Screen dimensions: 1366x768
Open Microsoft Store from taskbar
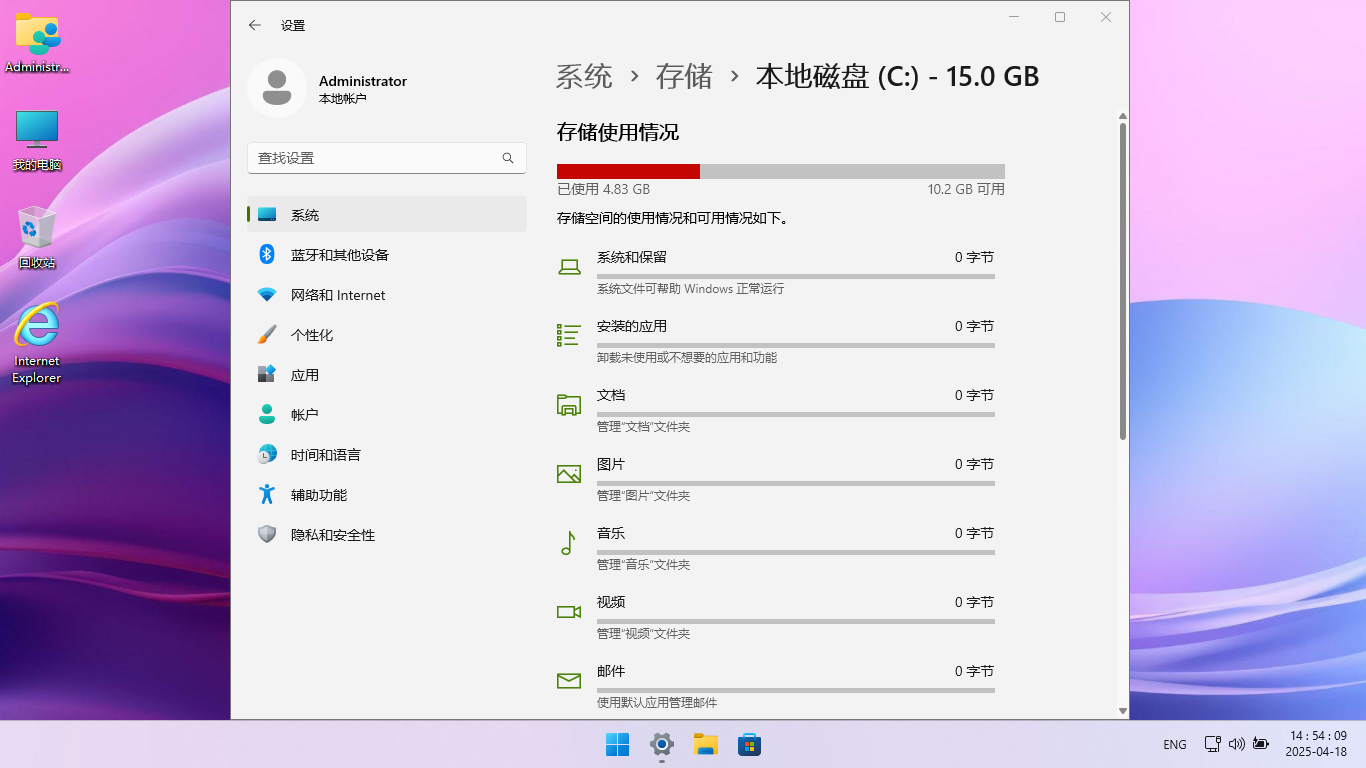point(750,744)
